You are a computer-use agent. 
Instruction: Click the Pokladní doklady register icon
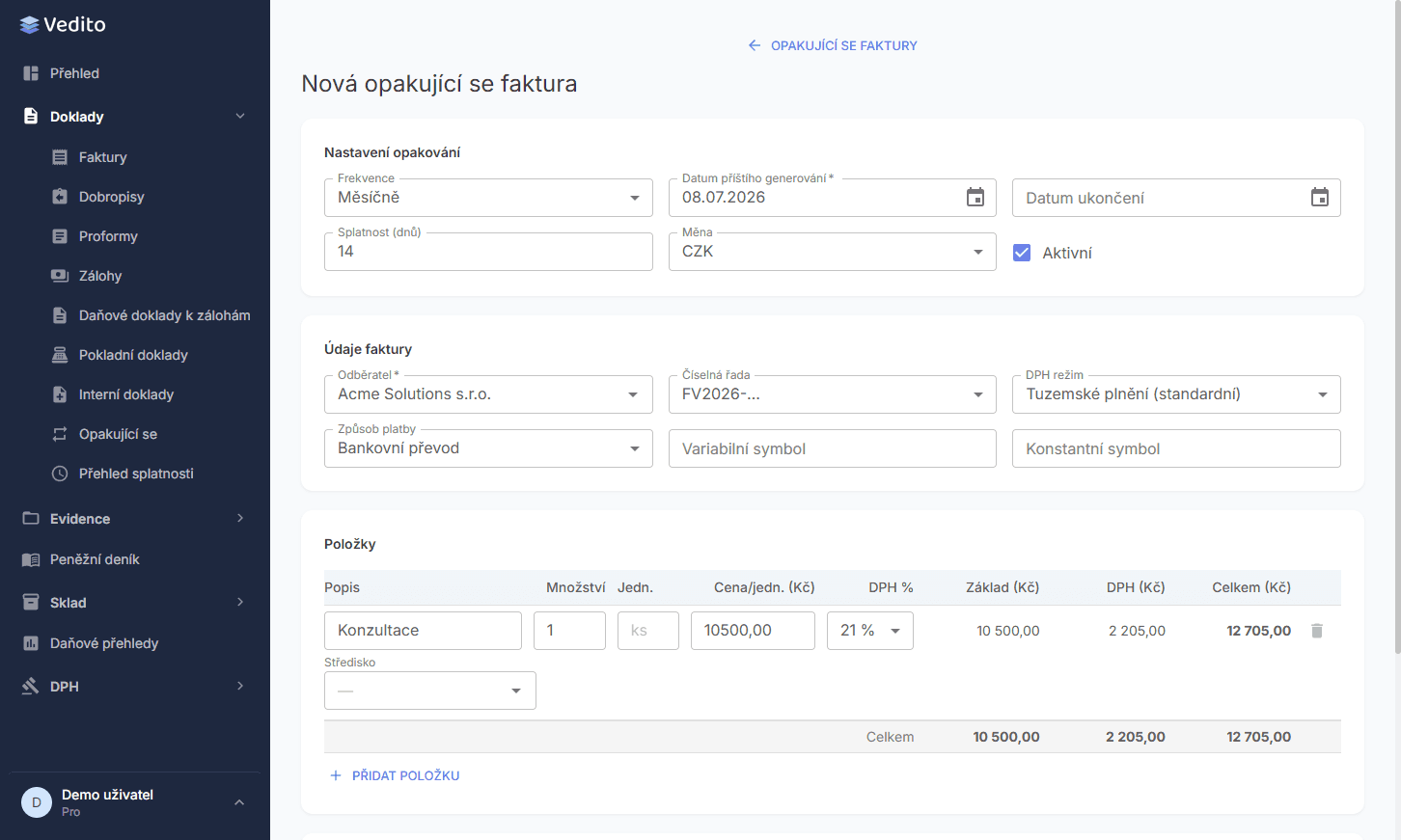[60, 355]
